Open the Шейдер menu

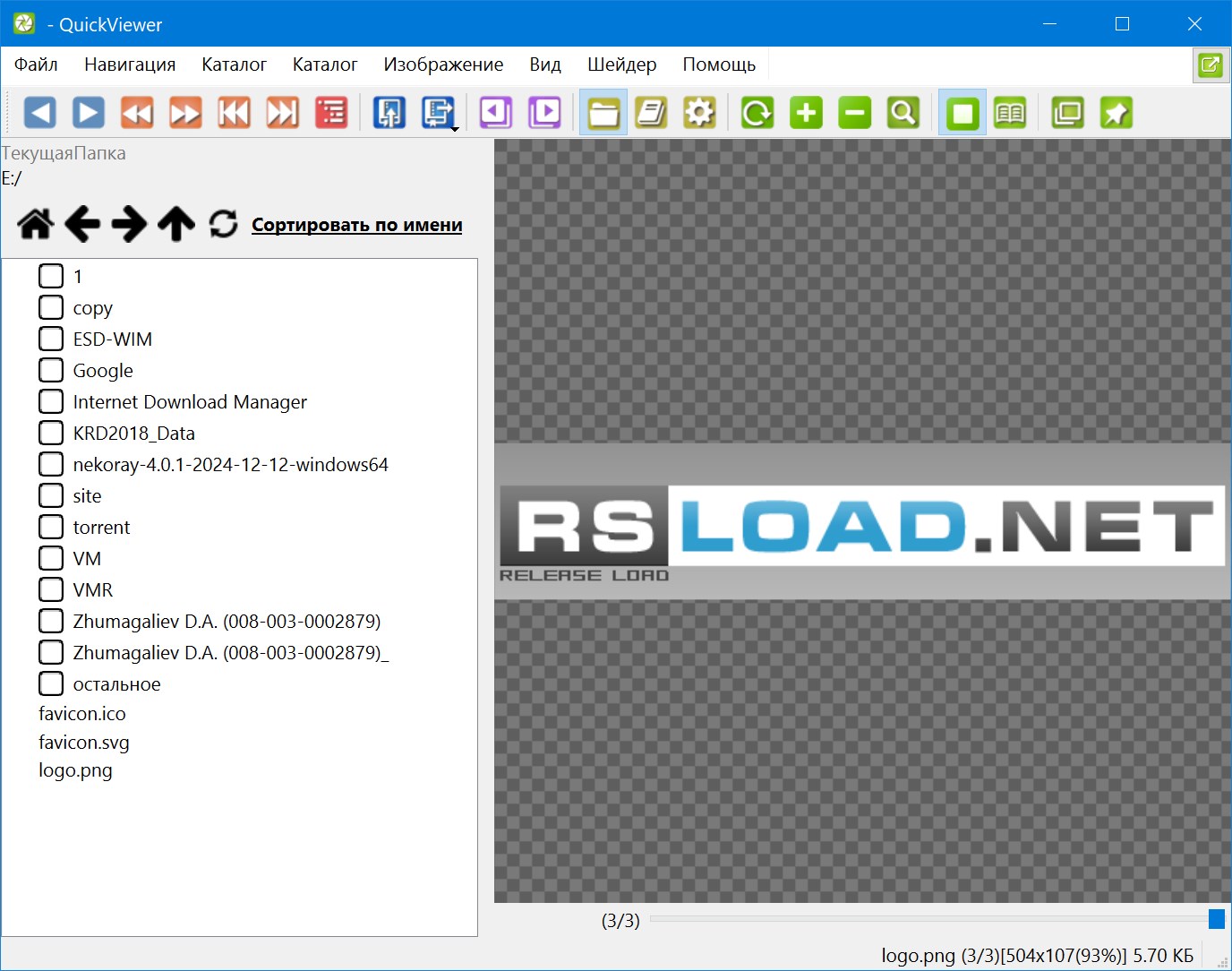coord(622,64)
